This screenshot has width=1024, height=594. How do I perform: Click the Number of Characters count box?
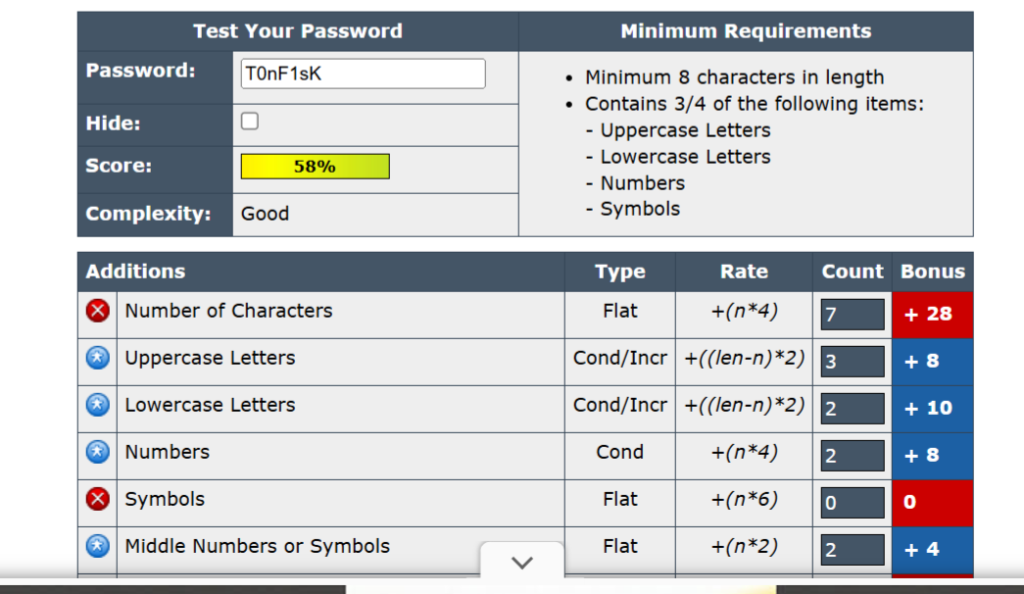[852, 314]
